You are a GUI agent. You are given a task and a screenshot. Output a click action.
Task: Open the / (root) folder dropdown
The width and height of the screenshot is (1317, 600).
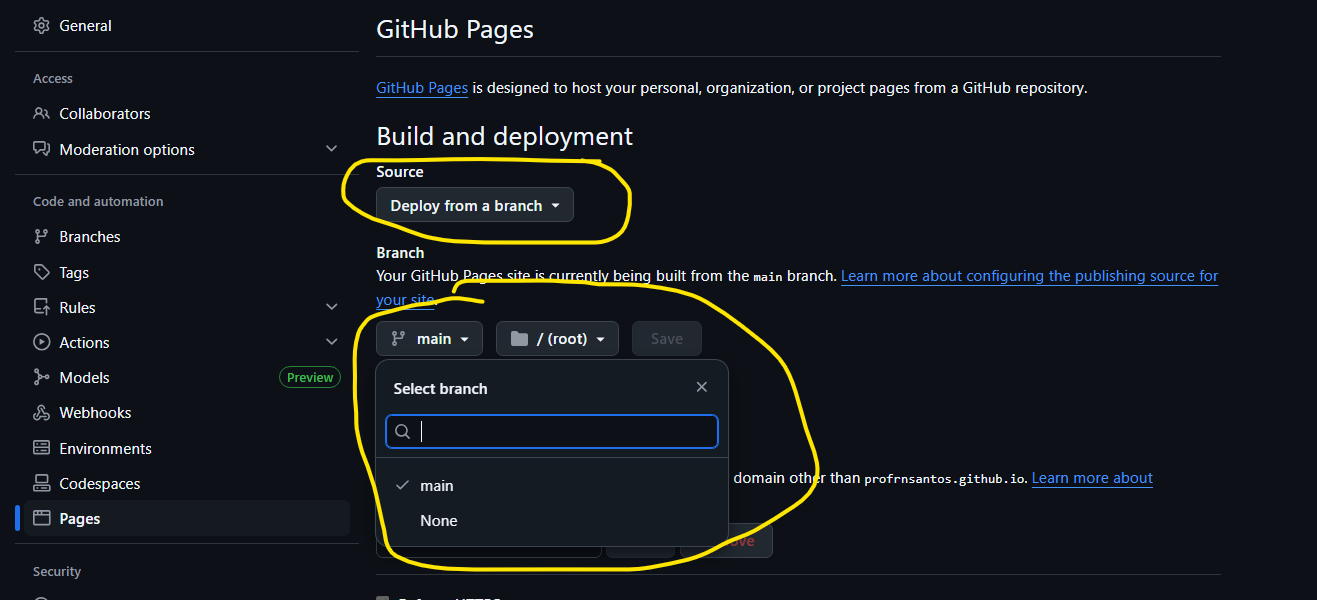coord(557,339)
